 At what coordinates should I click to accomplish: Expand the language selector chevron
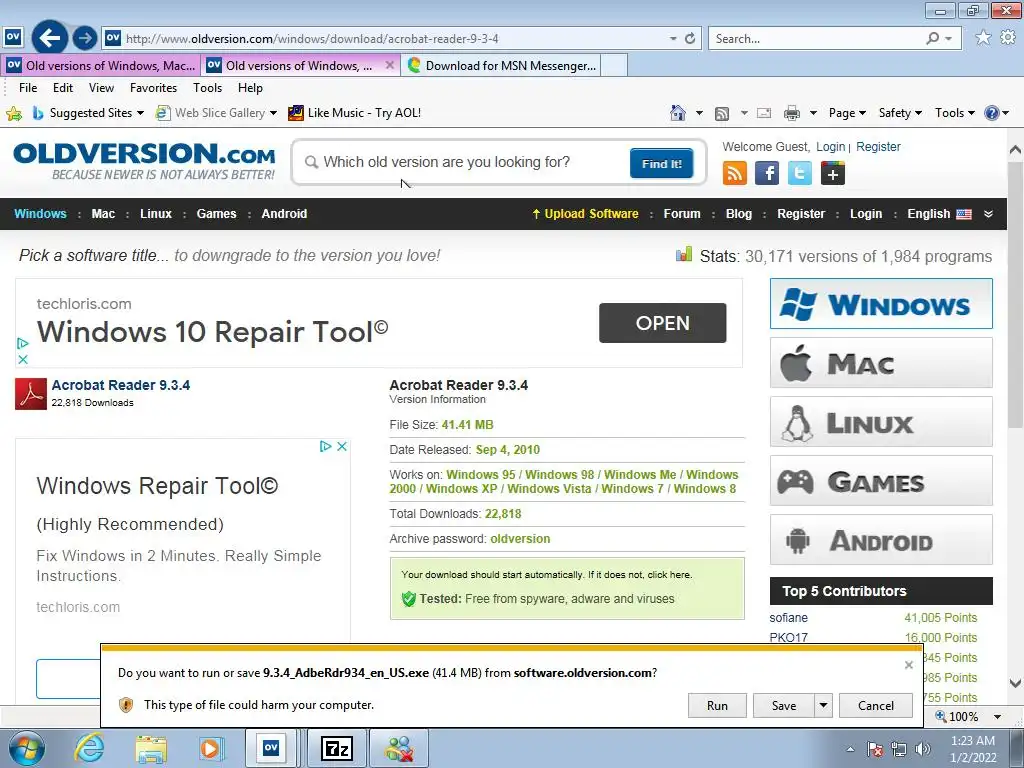pos(988,214)
